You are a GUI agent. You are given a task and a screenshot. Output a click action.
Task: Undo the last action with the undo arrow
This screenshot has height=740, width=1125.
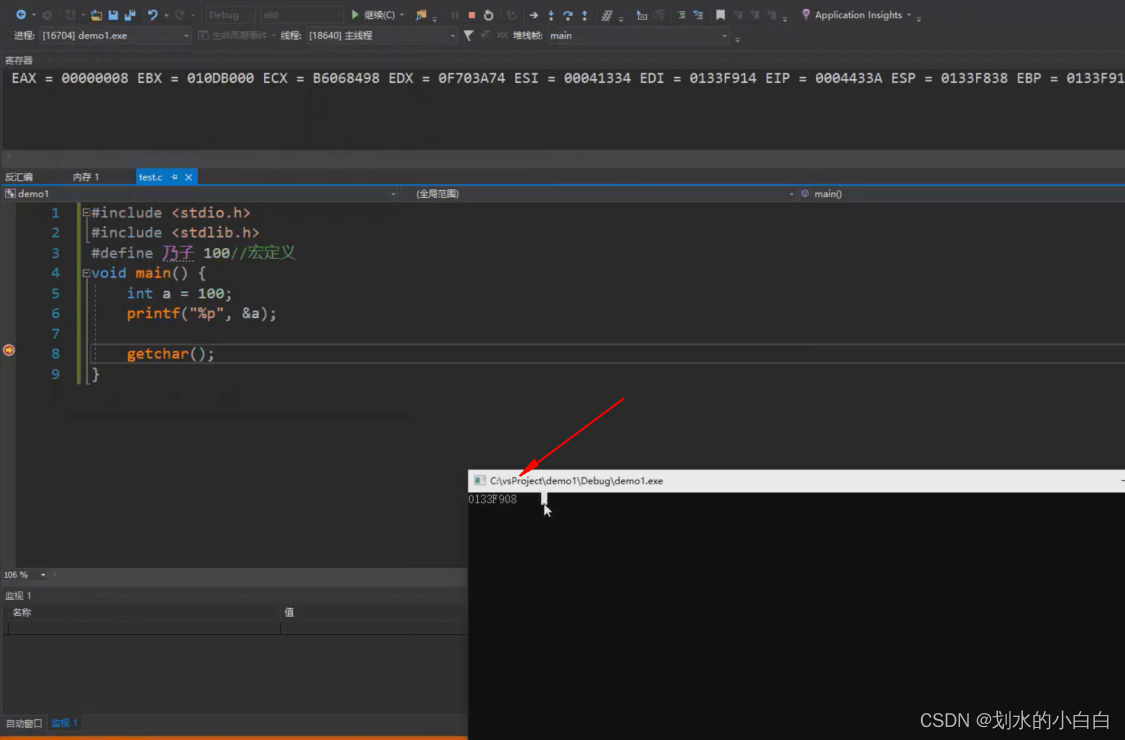click(152, 14)
